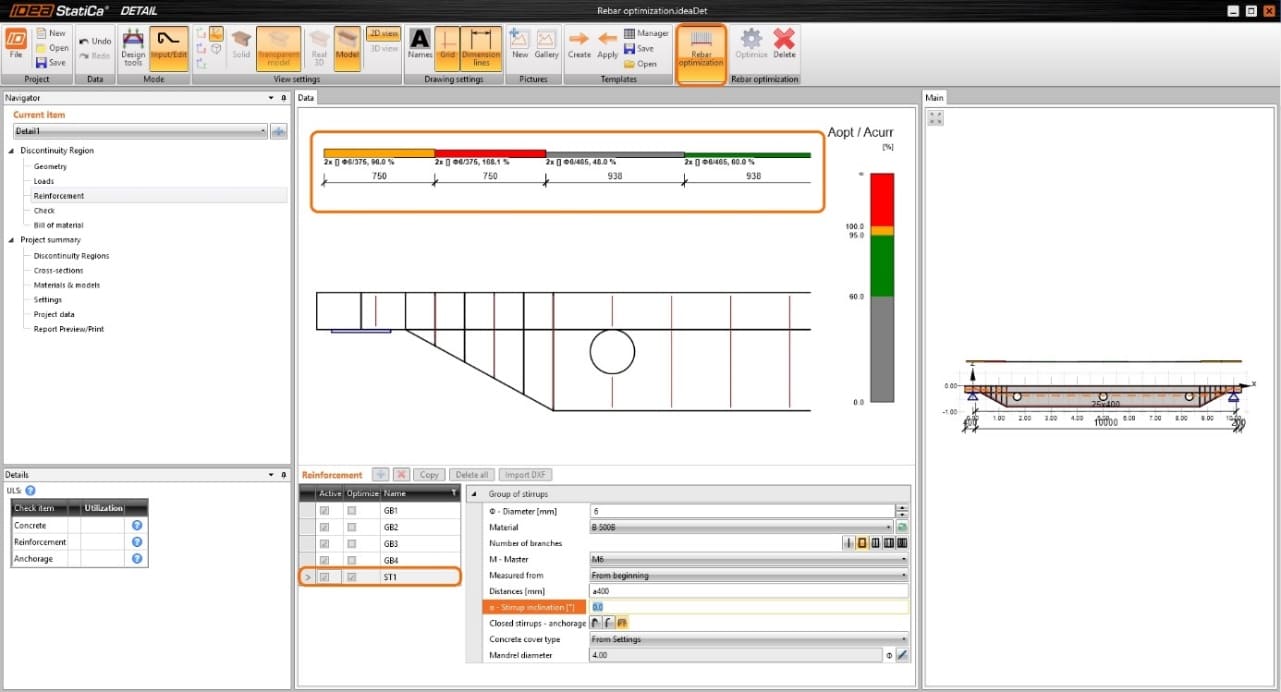The width and height of the screenshot is (1281, 692).
Task: Add a new reinforcement item
Action: [380, 474]
